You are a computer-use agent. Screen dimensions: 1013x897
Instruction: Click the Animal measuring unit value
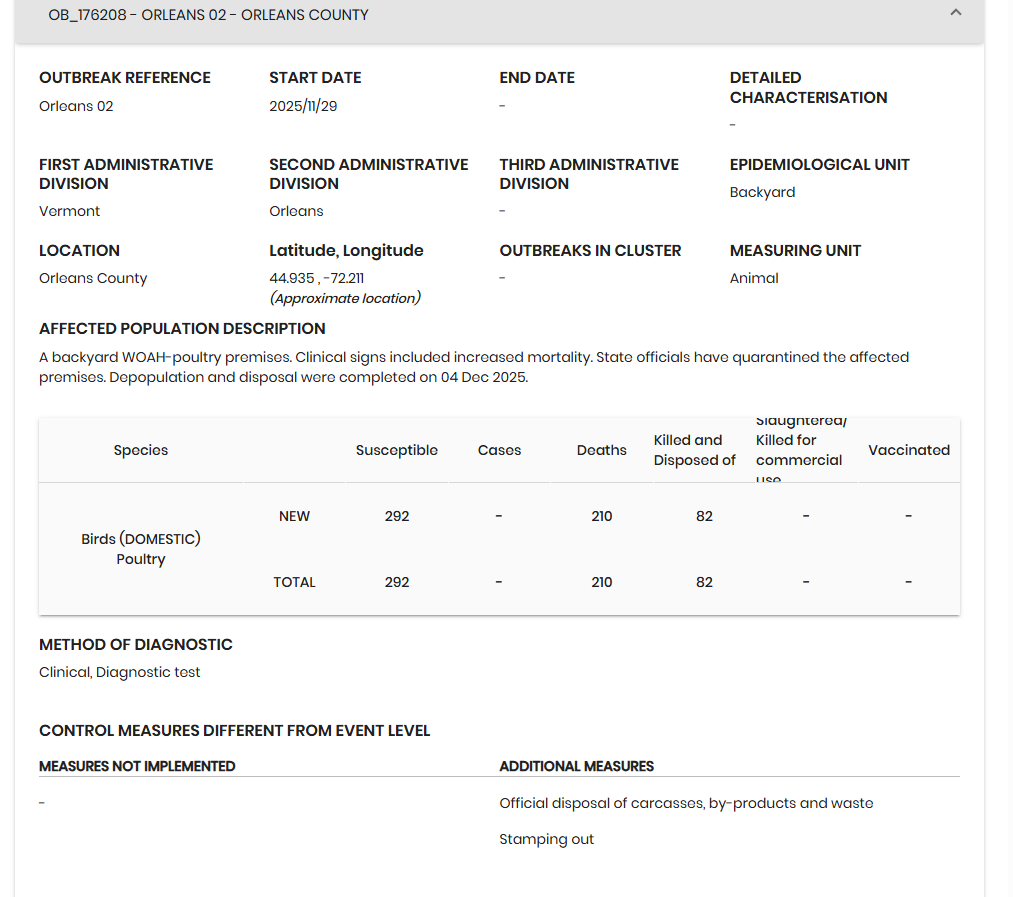click(x=754, y=279)
